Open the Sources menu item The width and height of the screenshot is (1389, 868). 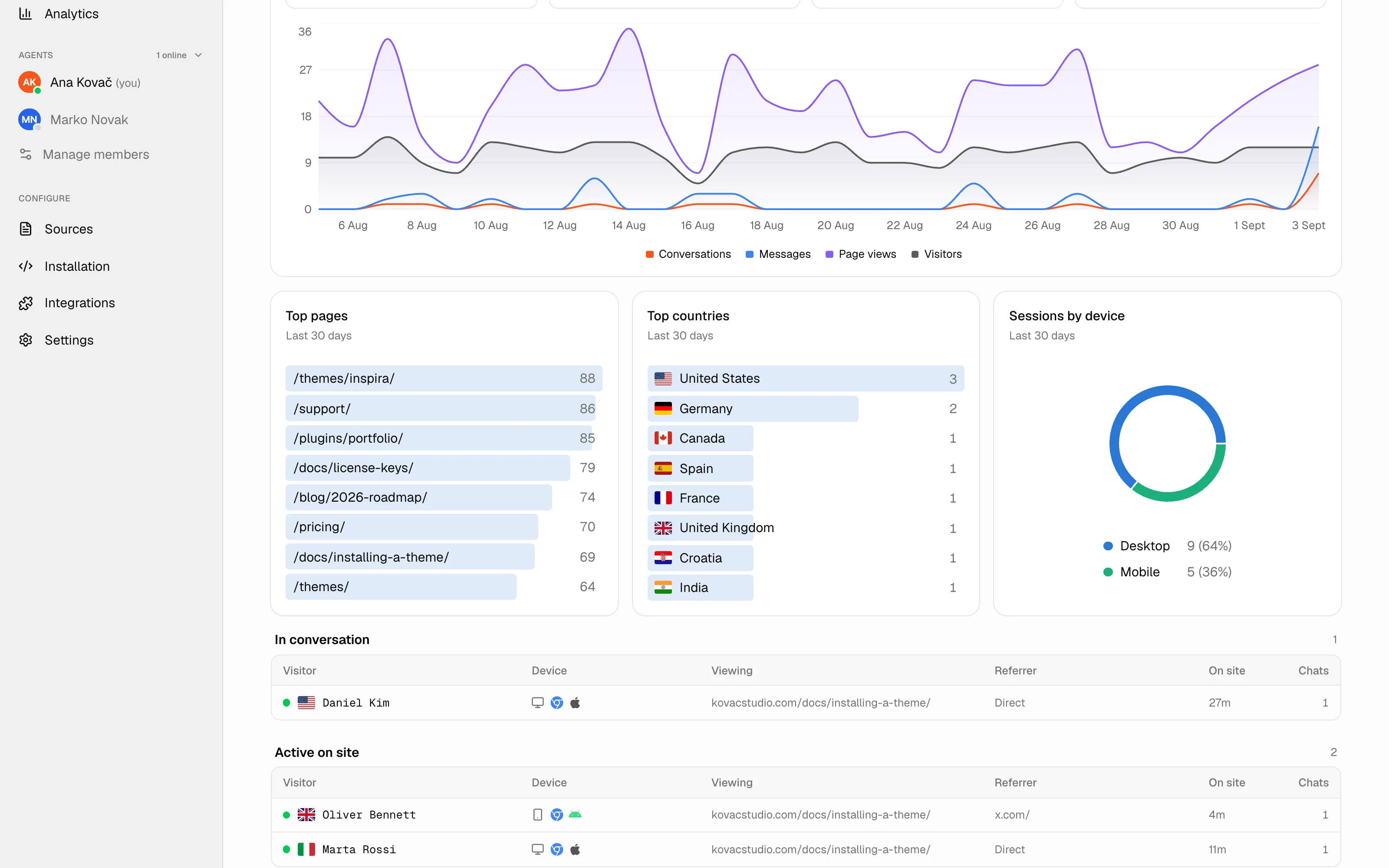click(68, 229)
